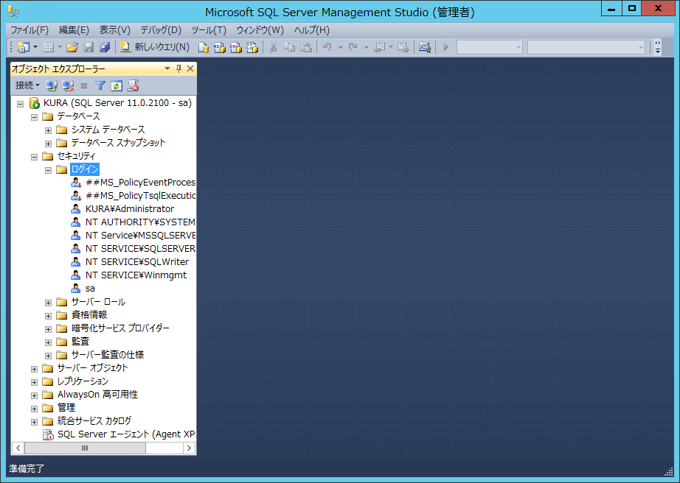
Task: Close the オブジェクト エクスプローラー panel
Action: 190,69
